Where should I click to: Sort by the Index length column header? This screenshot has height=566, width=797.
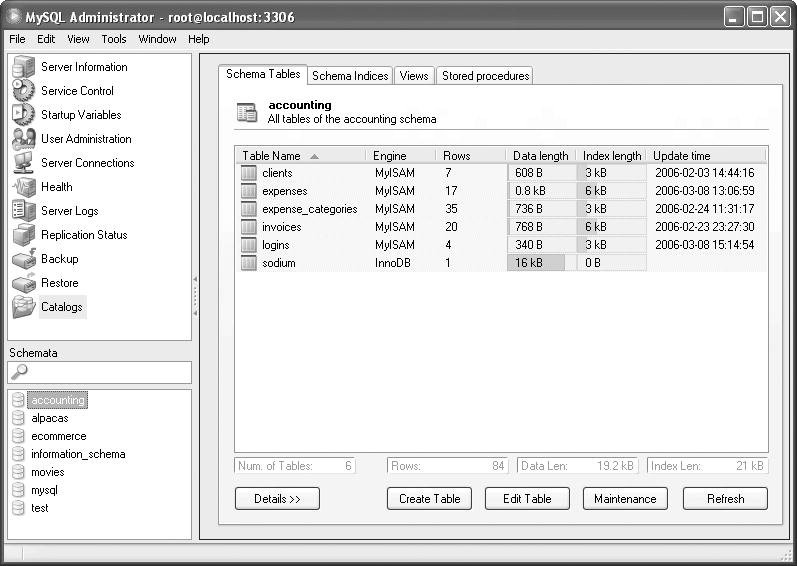(611, 156)
